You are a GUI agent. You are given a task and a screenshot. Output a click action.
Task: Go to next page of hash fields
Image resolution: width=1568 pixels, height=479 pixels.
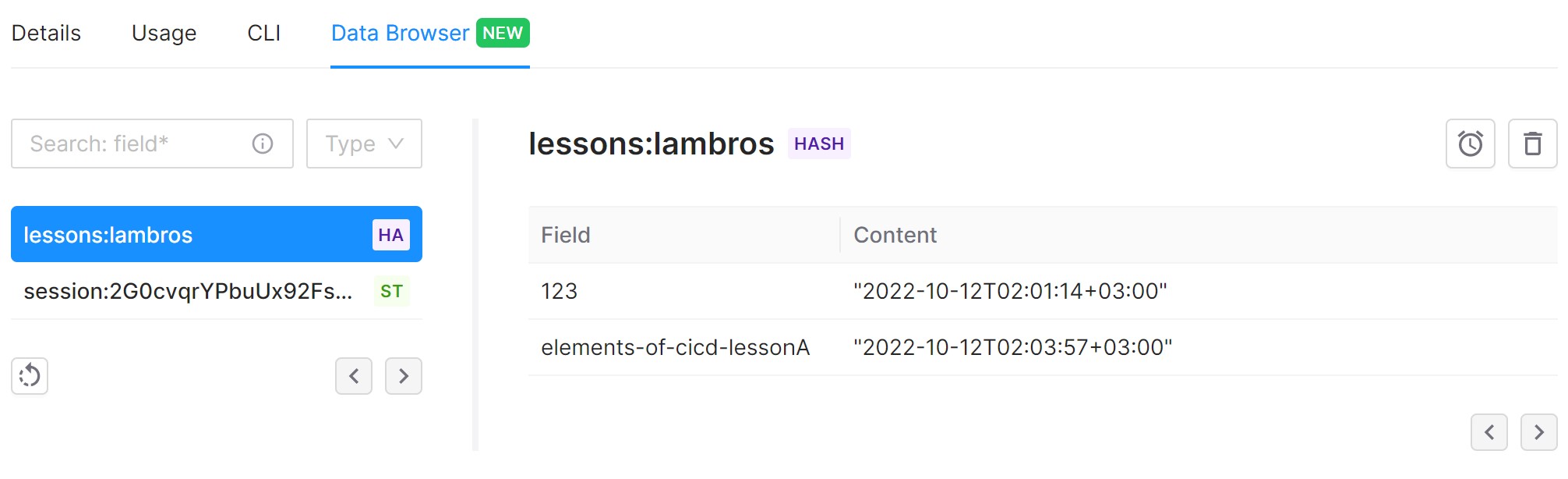[x=1538, y=432]
